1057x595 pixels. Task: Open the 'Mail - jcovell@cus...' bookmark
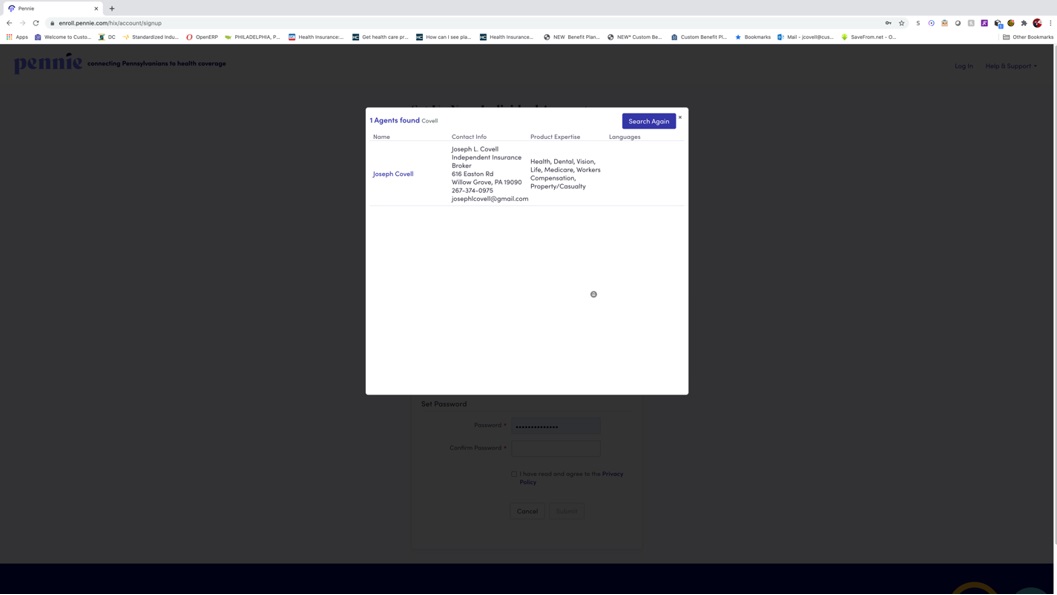[806, 37]
